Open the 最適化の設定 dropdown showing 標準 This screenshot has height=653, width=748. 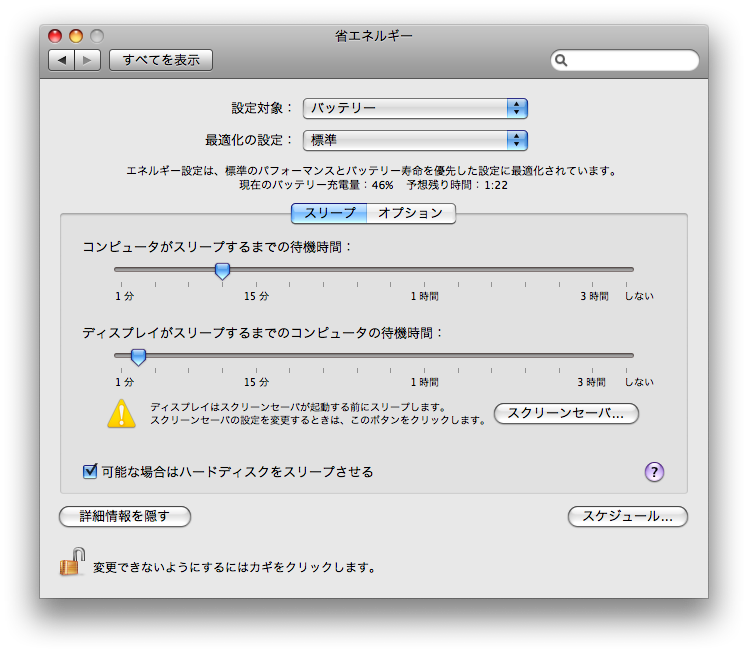click(415, 140)
